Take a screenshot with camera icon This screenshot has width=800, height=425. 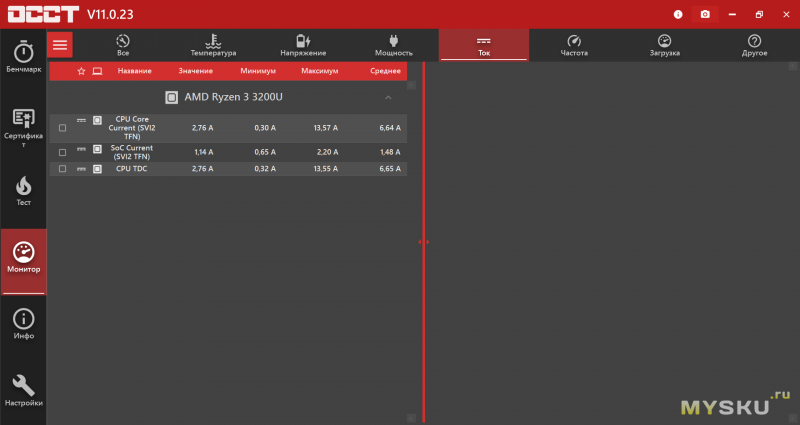(x=705, y=14)
